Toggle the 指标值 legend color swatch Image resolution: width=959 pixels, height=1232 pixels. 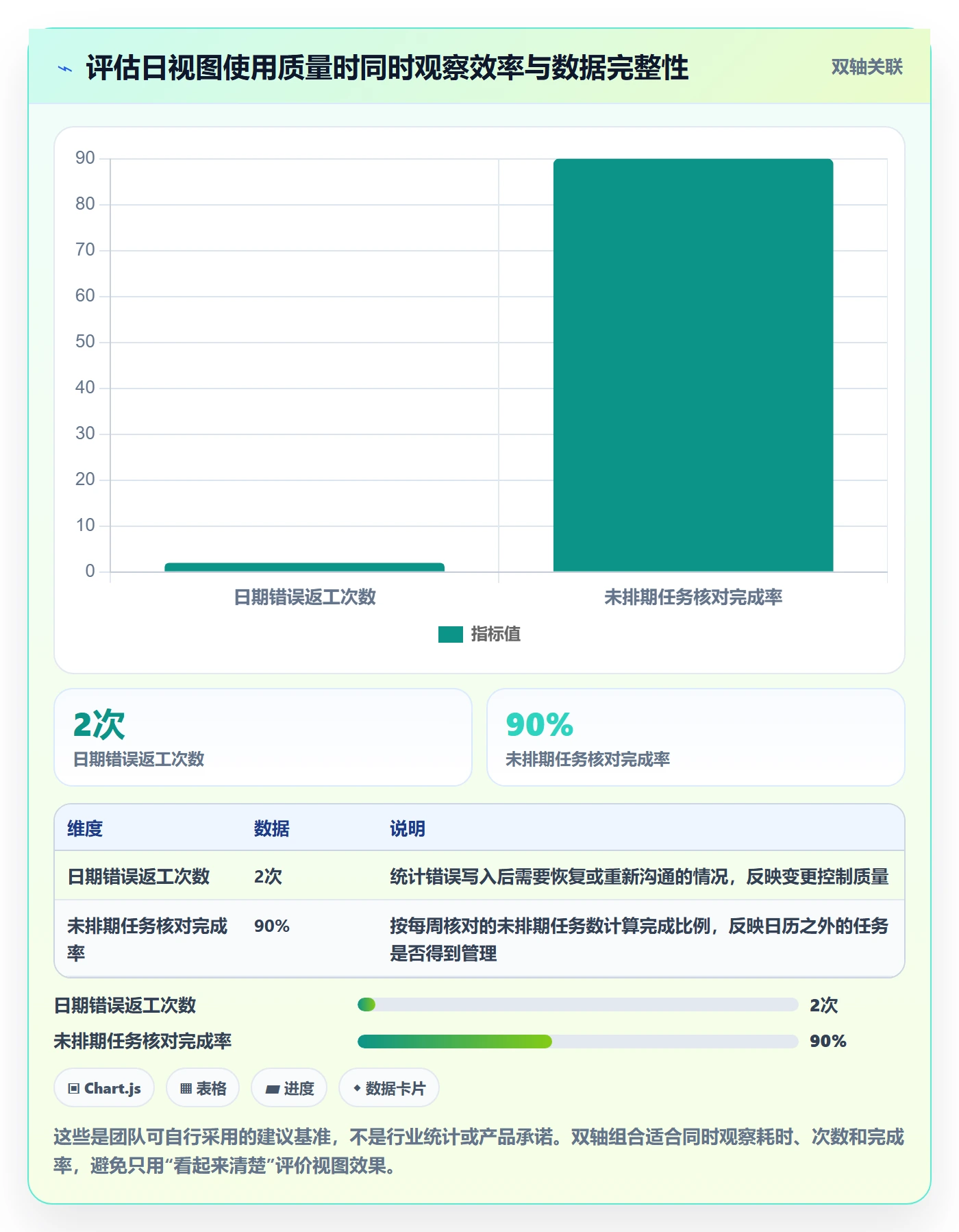coord(450,635)
